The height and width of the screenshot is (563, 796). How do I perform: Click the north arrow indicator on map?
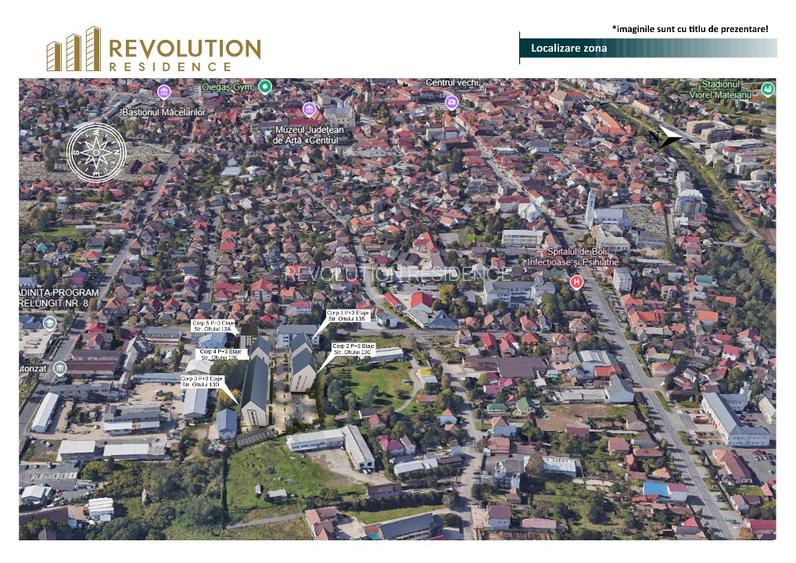point(665,135)
